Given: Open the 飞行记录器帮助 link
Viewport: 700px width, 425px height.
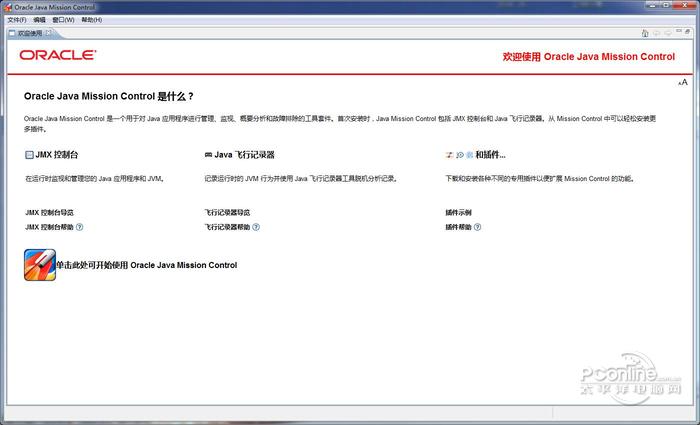Looking at the screenshot, I should coord(227,227).
